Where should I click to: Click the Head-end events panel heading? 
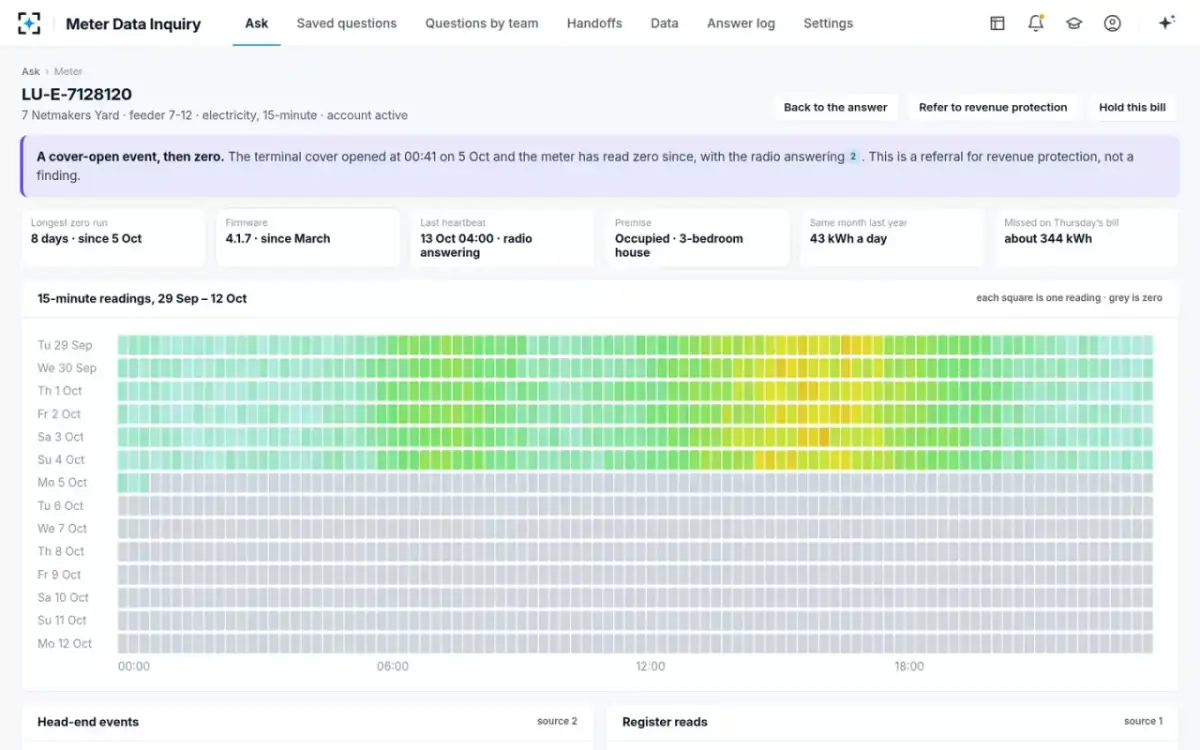click(x=88, y=722)
